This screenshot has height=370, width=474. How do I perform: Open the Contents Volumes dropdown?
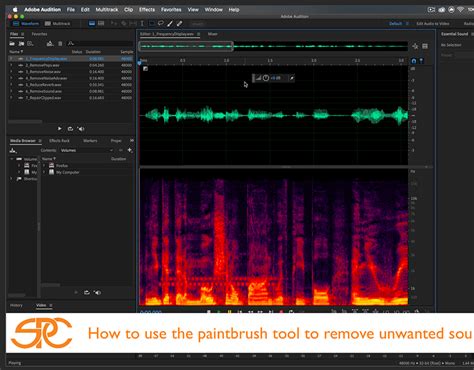point(87,150)
